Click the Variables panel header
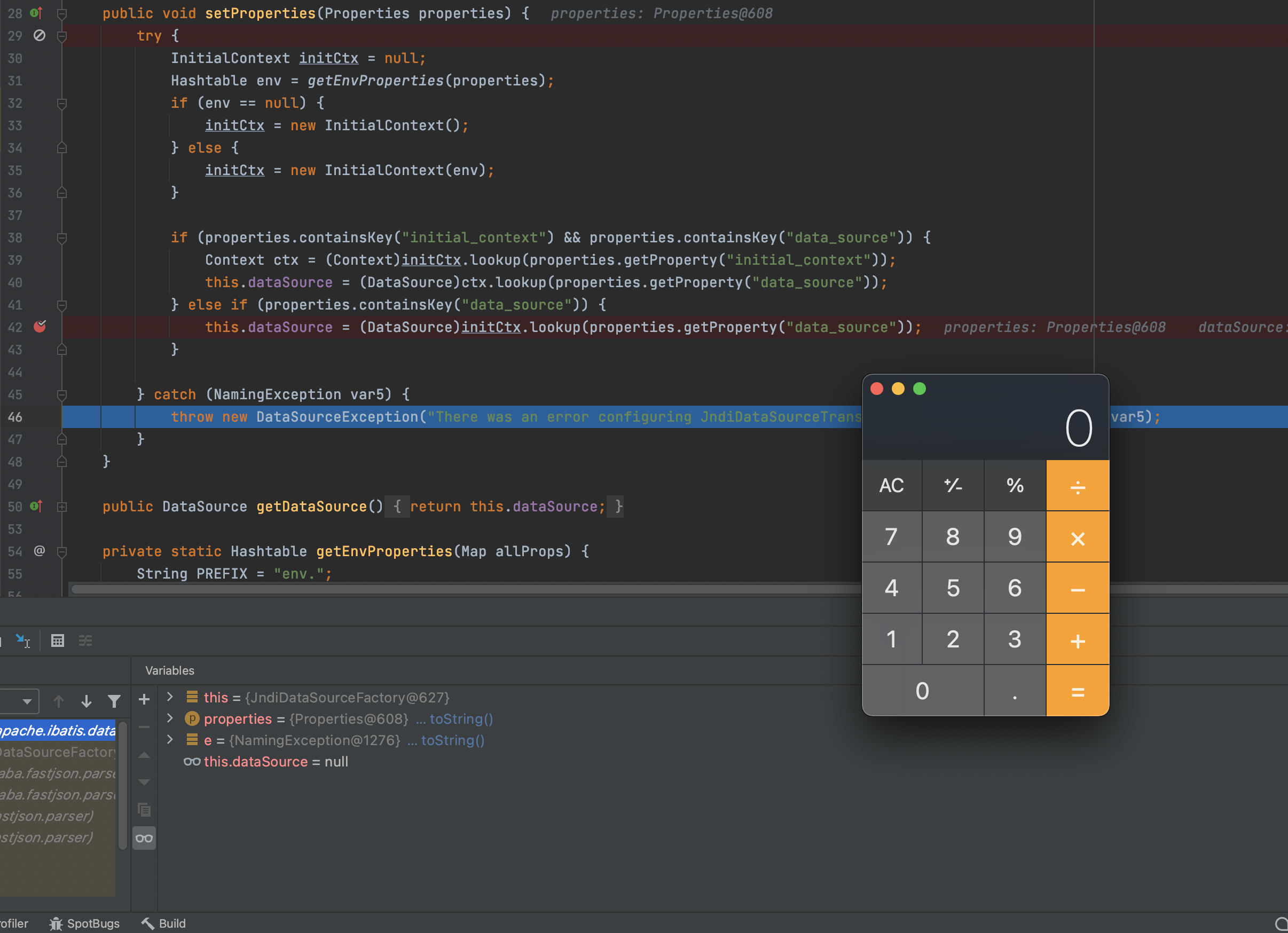This screenshot has width=1288, height=933. coord(169,670)
